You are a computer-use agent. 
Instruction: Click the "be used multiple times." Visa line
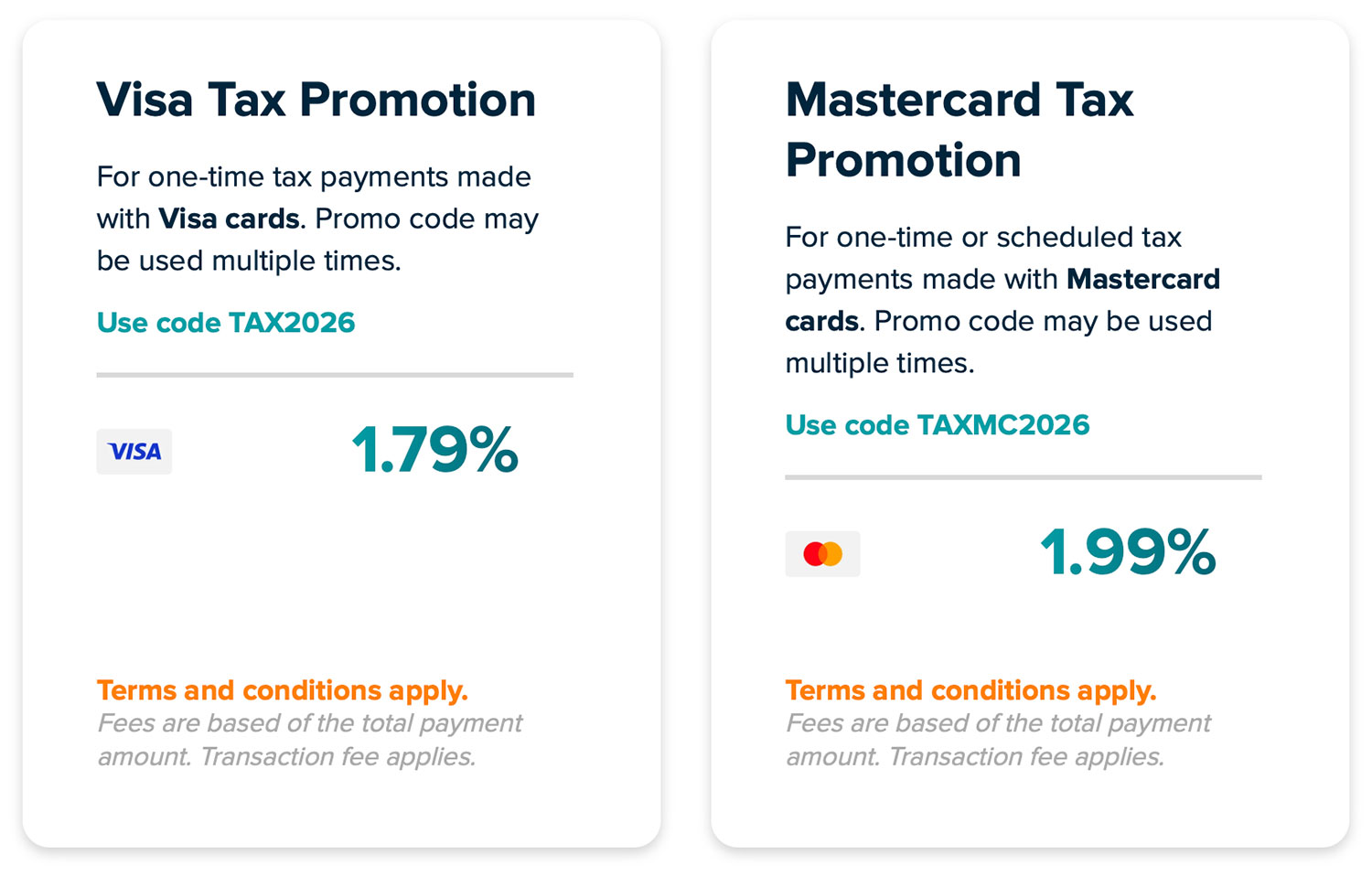coord(249,262)
